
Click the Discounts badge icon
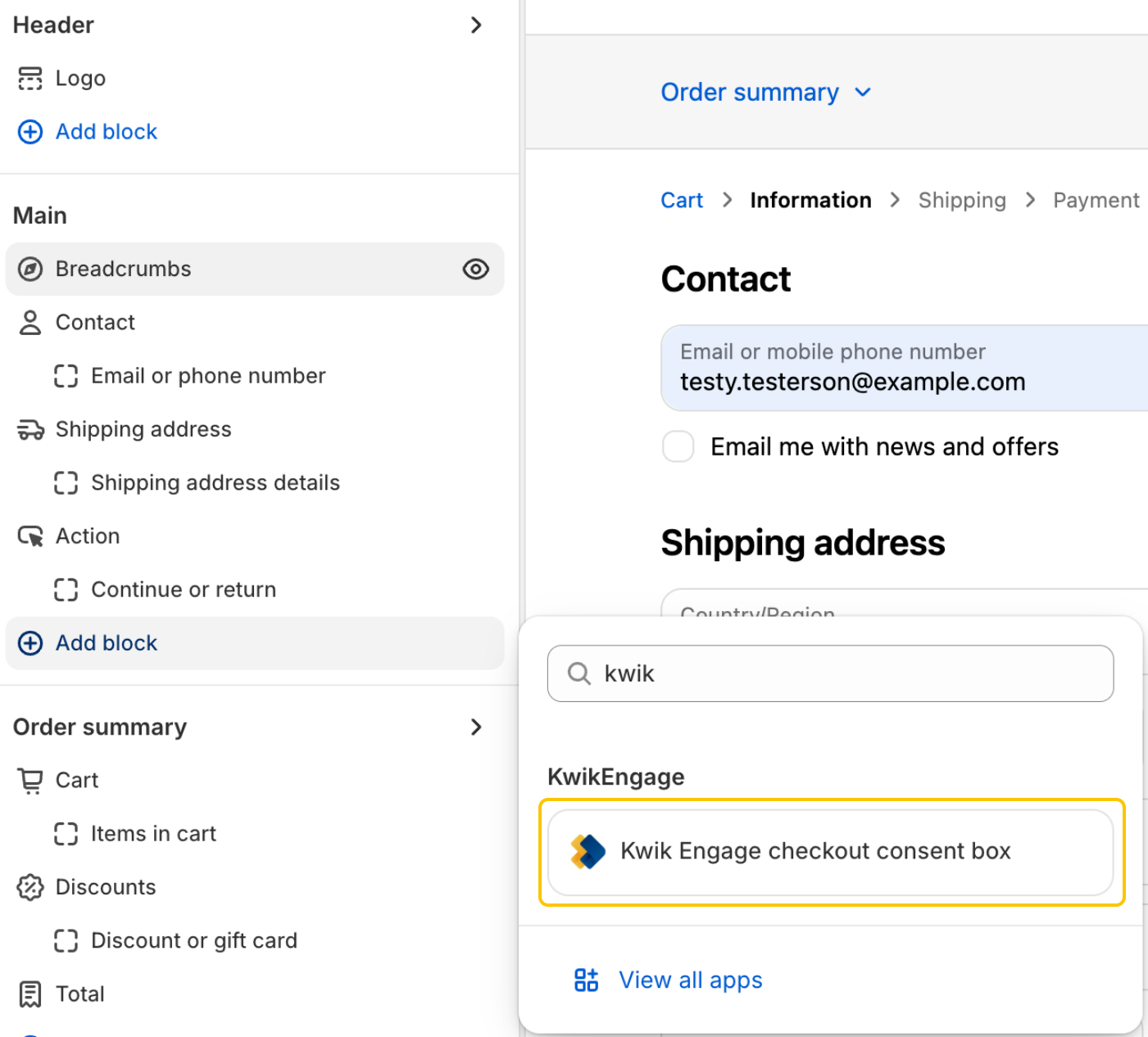click(x=30, y=887)
